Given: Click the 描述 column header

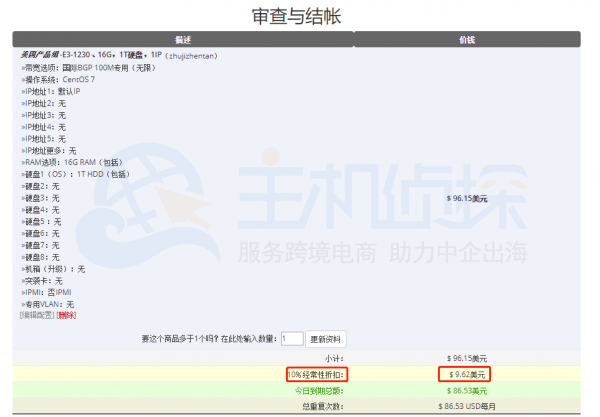Looking at the screenshot, I should [x=183, y=40].
